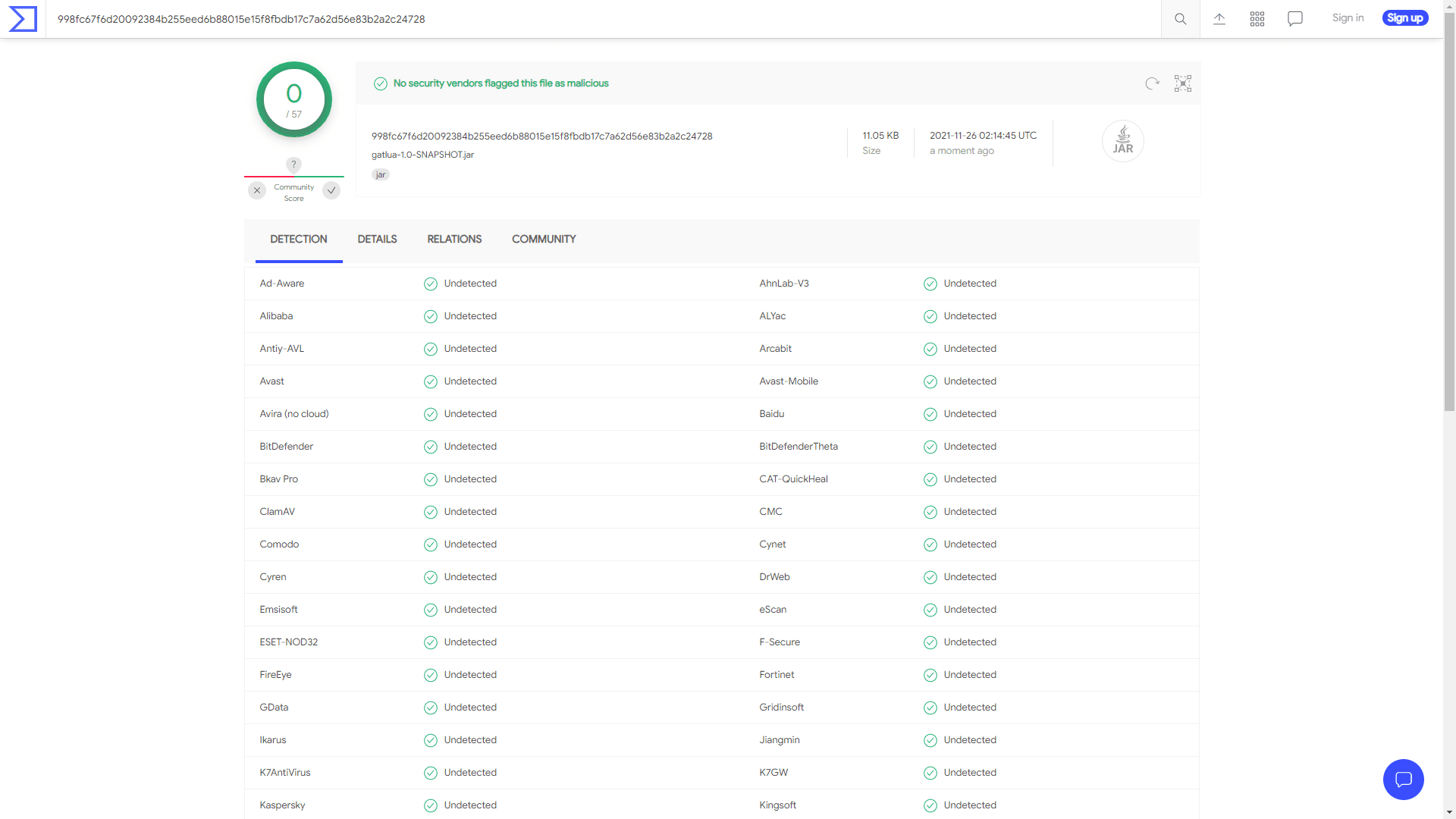
Task: Switch to the DETAILS tab
Action: point(377,239)
